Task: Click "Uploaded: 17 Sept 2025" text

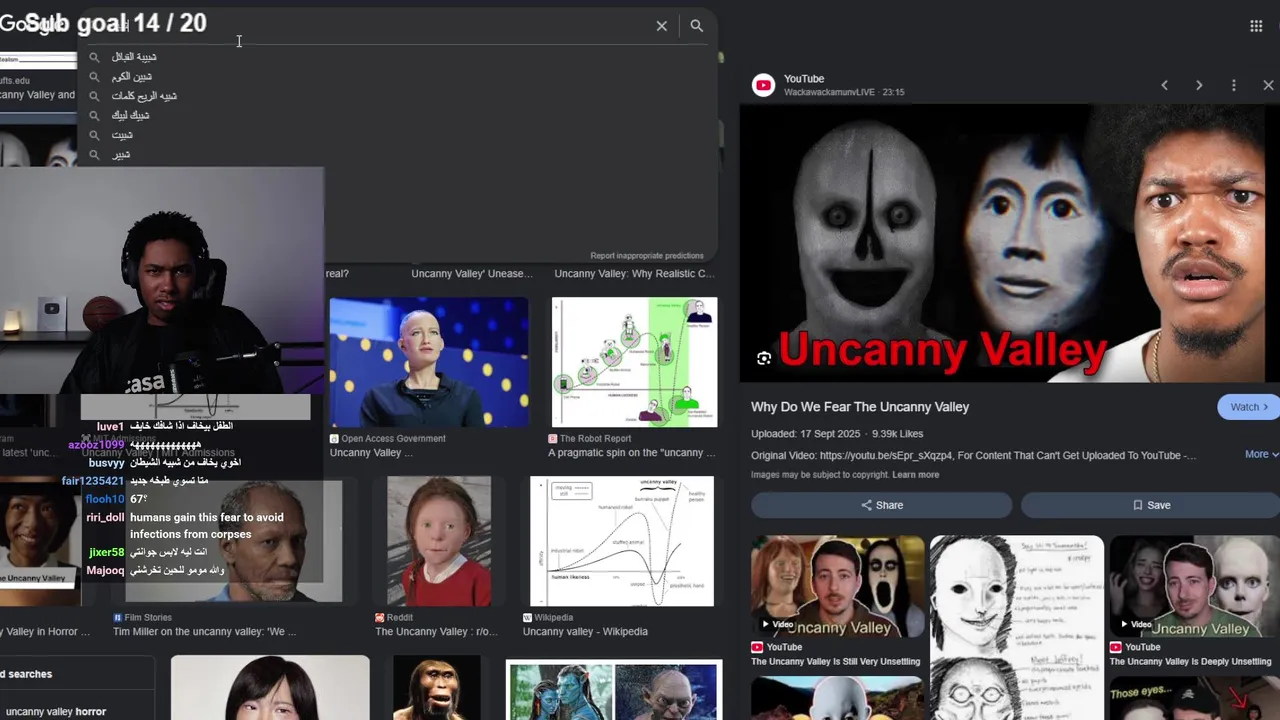Action: [x=807, y=434]
